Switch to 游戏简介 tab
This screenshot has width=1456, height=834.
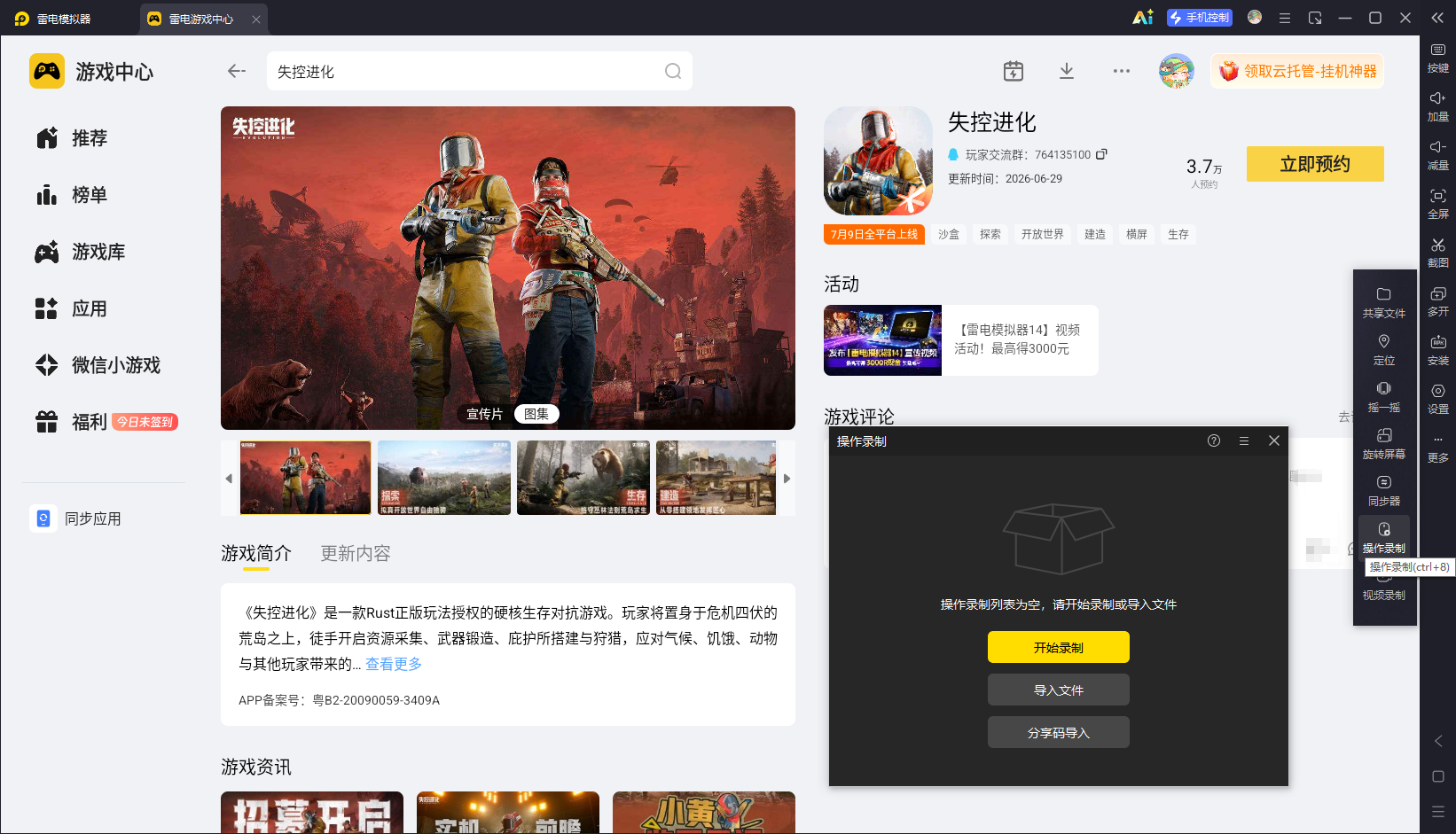pyautogui.click(x=256, y=553)
